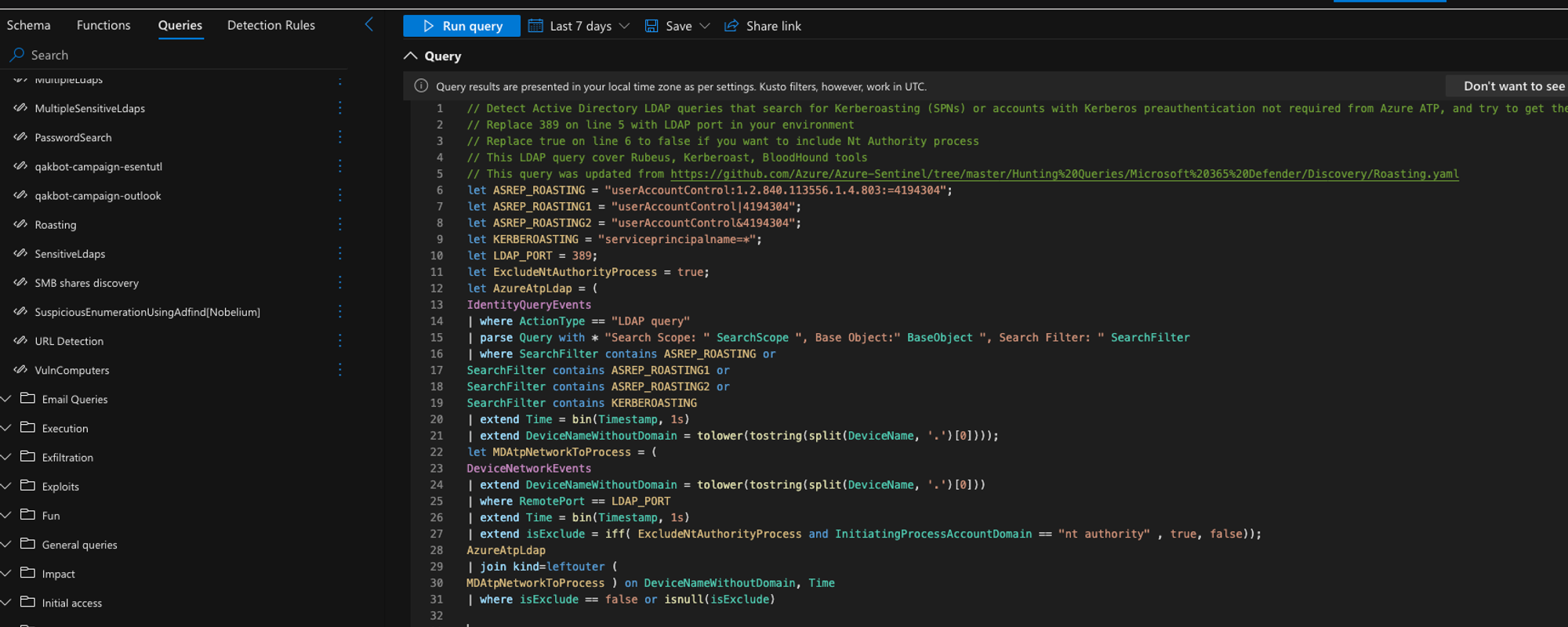Screen dimensions: 1568x627
Task: Expand the Initial access folder
Action: point(6,602)
